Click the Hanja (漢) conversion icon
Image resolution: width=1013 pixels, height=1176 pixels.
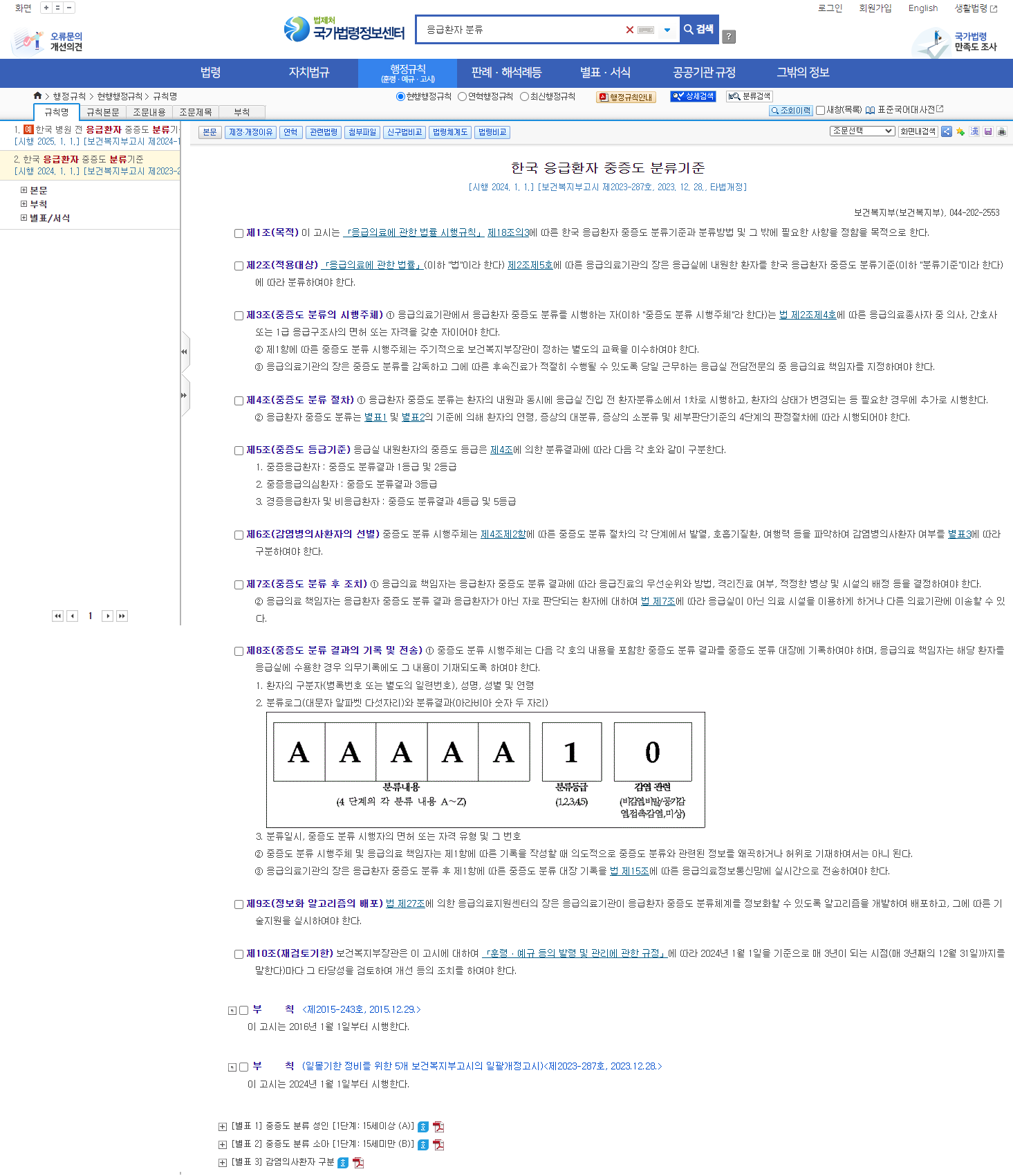pos(974,131)
